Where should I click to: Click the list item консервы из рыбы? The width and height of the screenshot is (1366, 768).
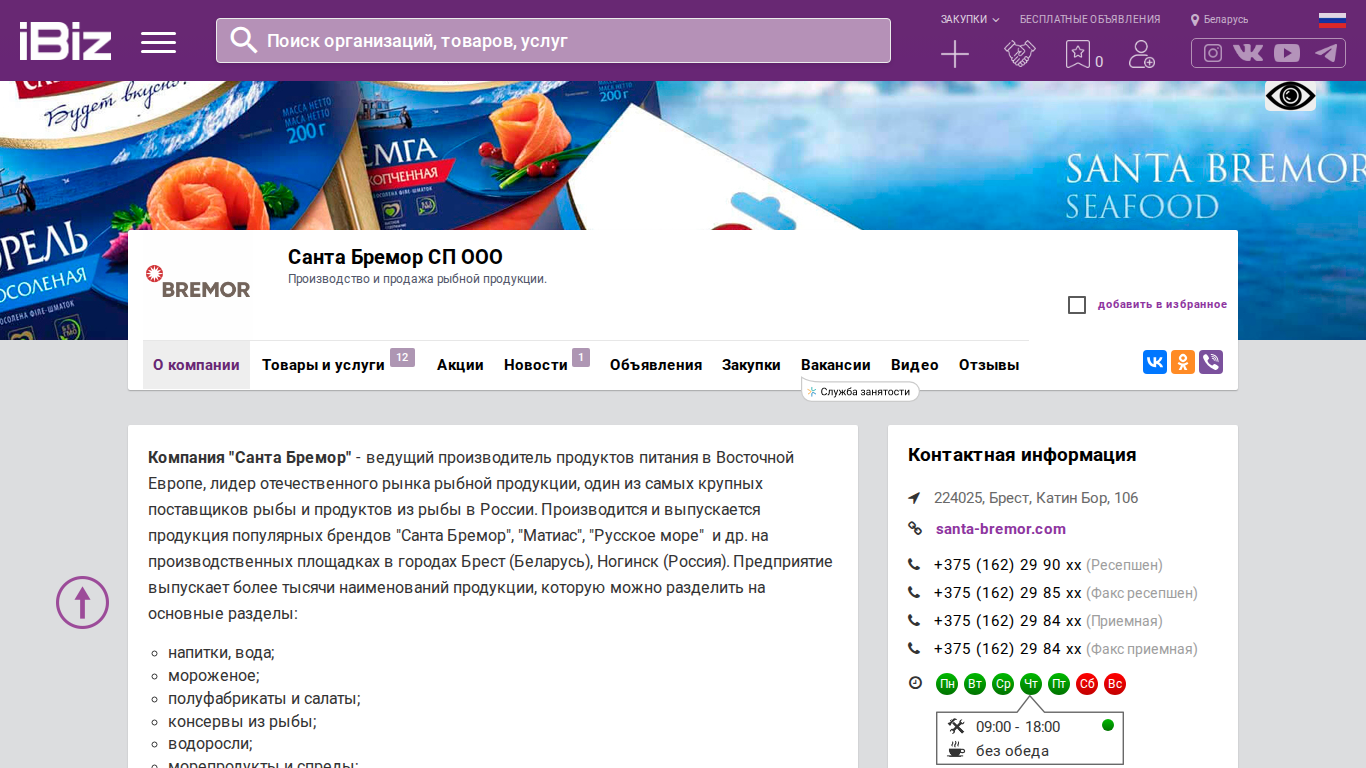(242, 721)
